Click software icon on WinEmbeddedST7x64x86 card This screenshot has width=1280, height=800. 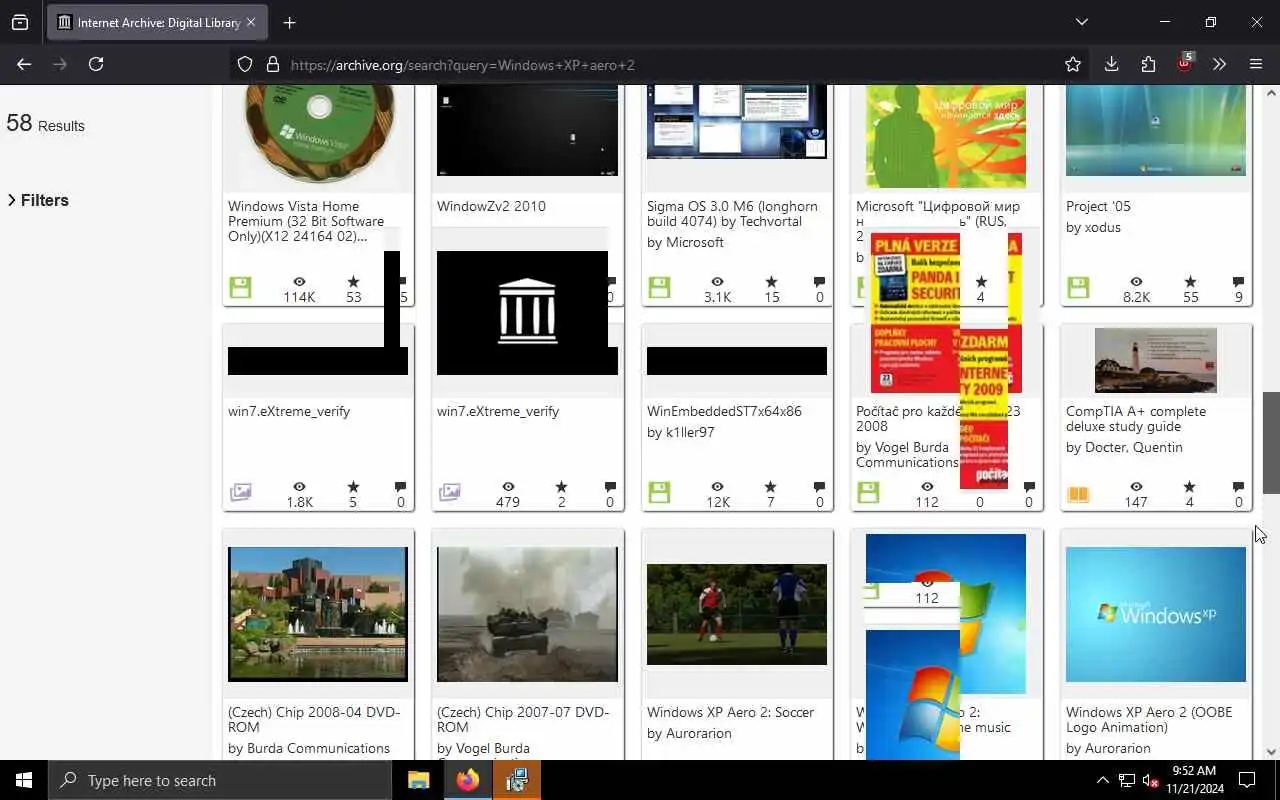tap(659, 492)
